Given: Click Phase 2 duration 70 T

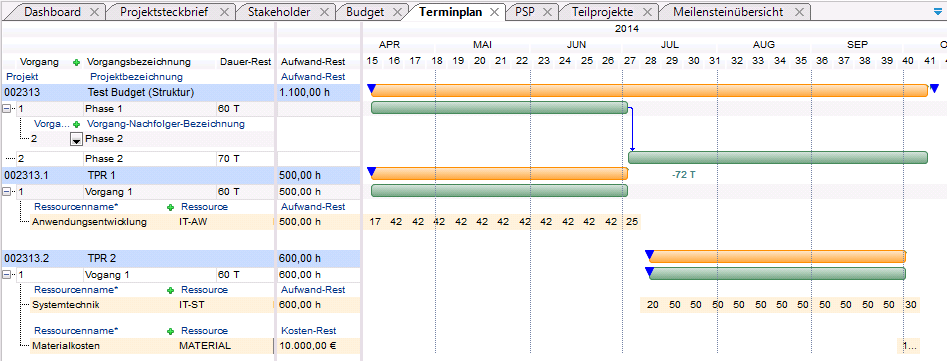Looking at the screenshot, I should [229, 159].
